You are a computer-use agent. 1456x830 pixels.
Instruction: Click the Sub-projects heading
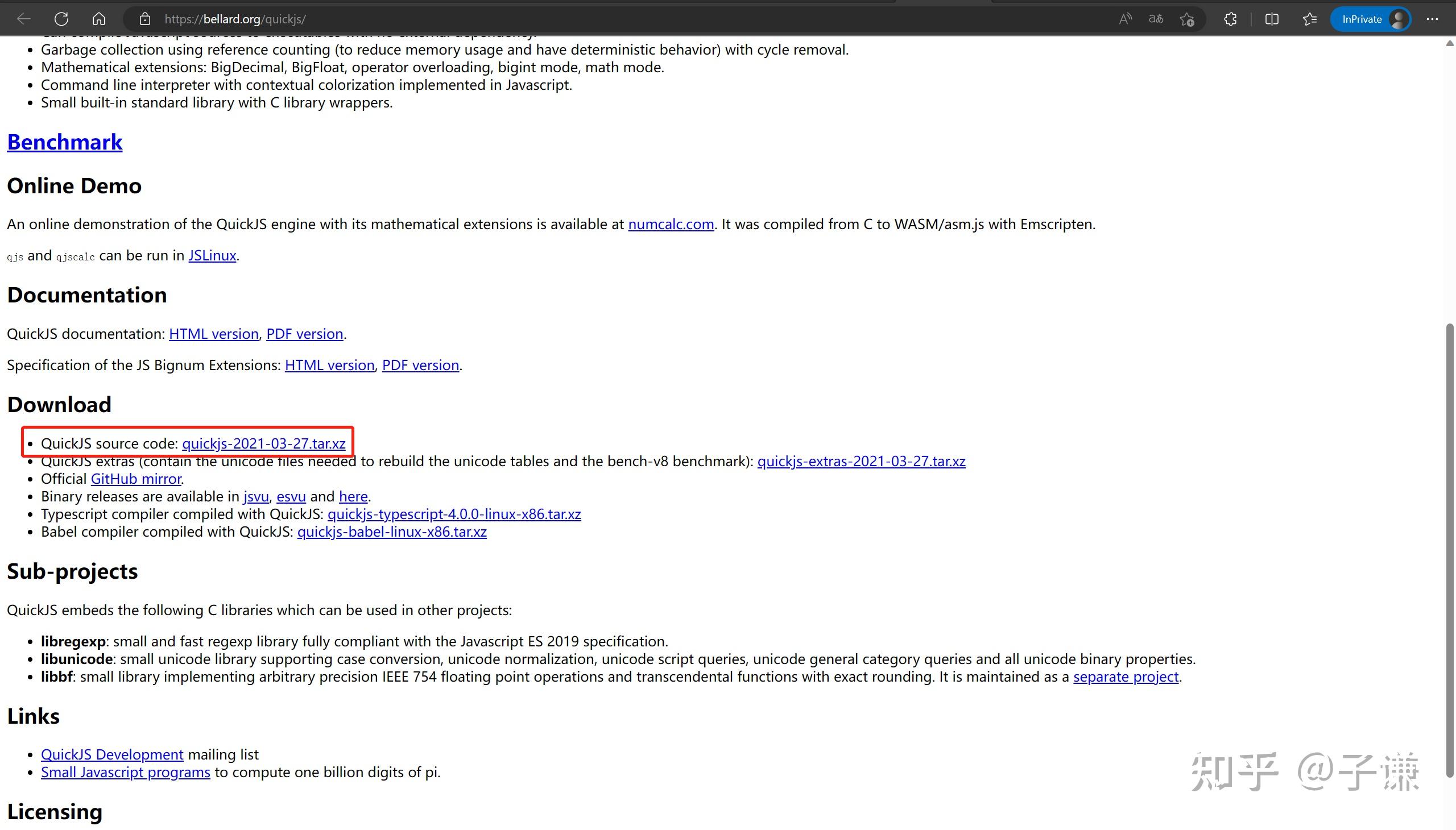coord(72,571)
